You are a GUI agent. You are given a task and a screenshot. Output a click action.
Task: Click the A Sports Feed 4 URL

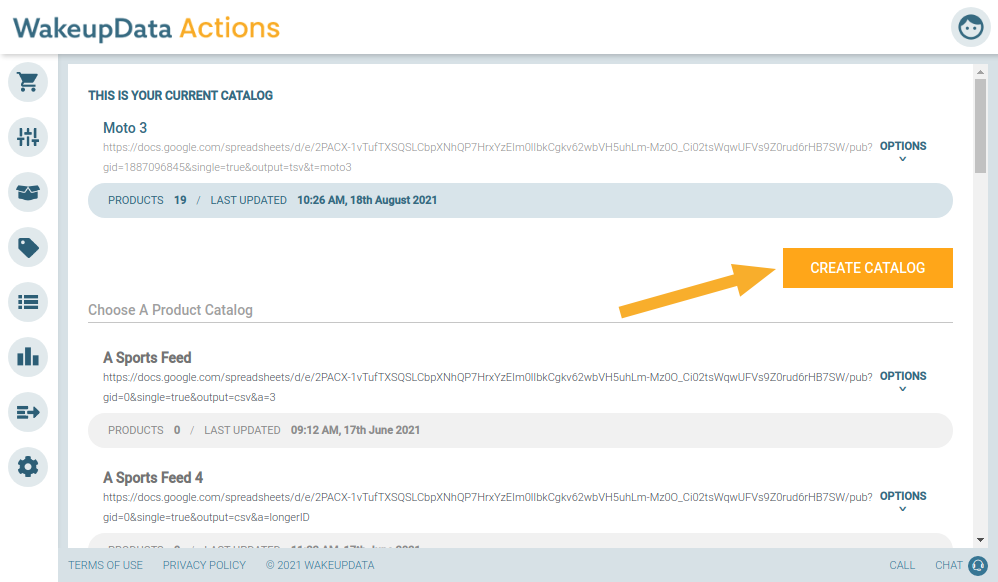coord(488,507)
